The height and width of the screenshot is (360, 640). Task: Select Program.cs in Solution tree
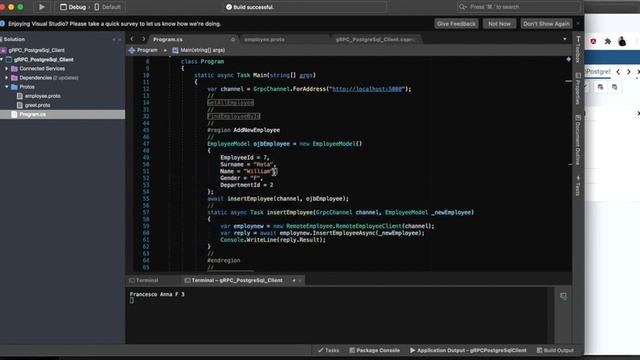coord(62,114)
